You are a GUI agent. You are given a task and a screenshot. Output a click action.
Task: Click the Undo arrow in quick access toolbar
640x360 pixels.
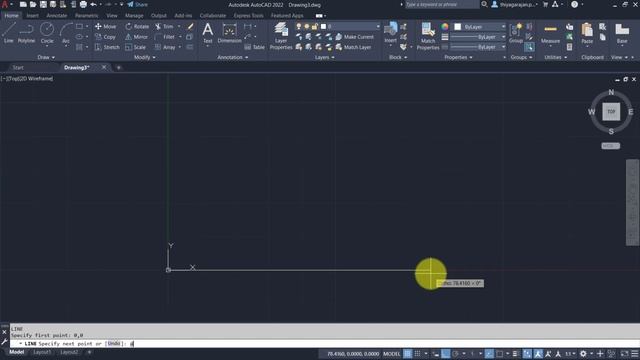[93, 4]
